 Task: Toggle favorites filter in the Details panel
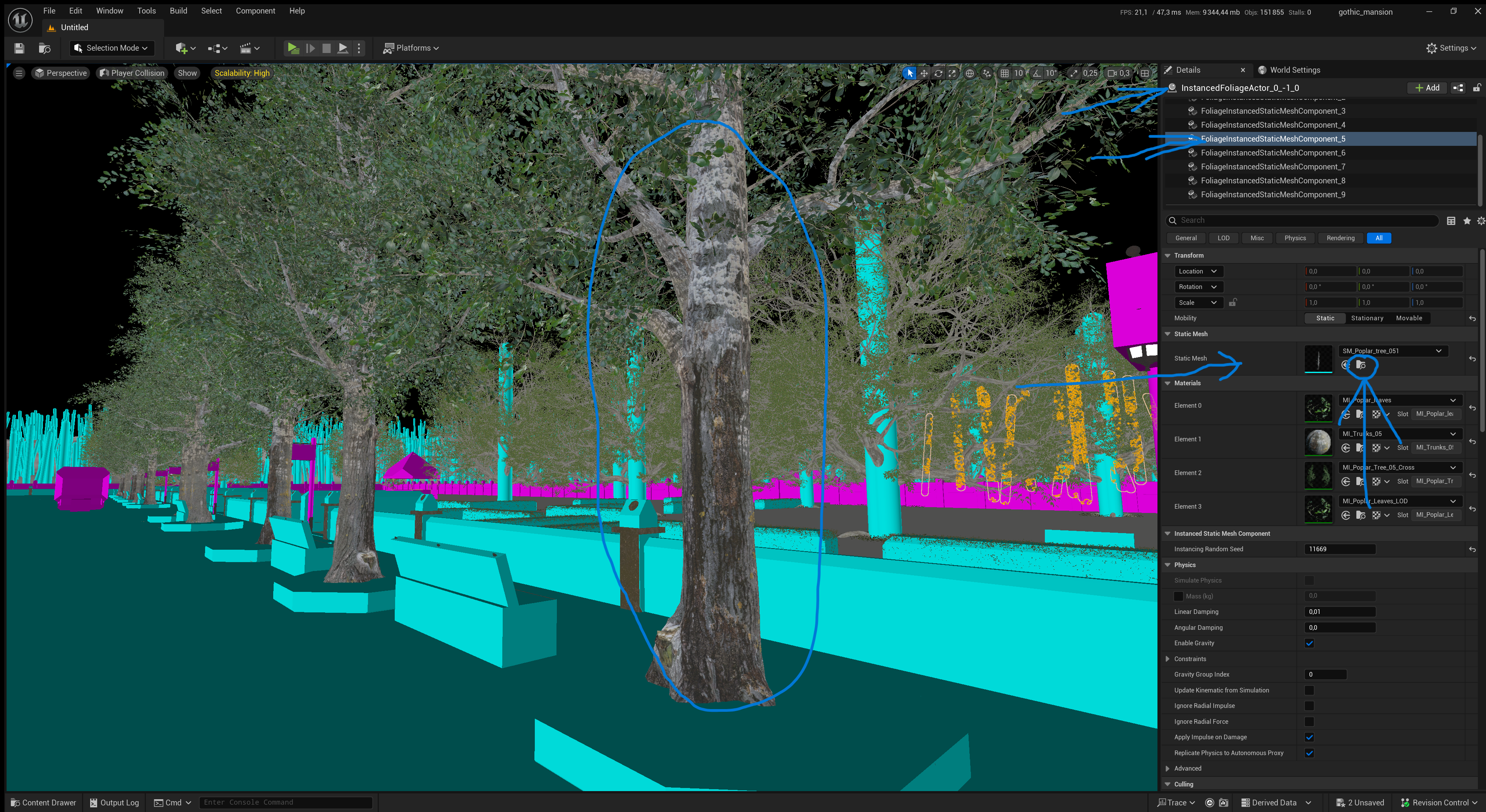1467,220
